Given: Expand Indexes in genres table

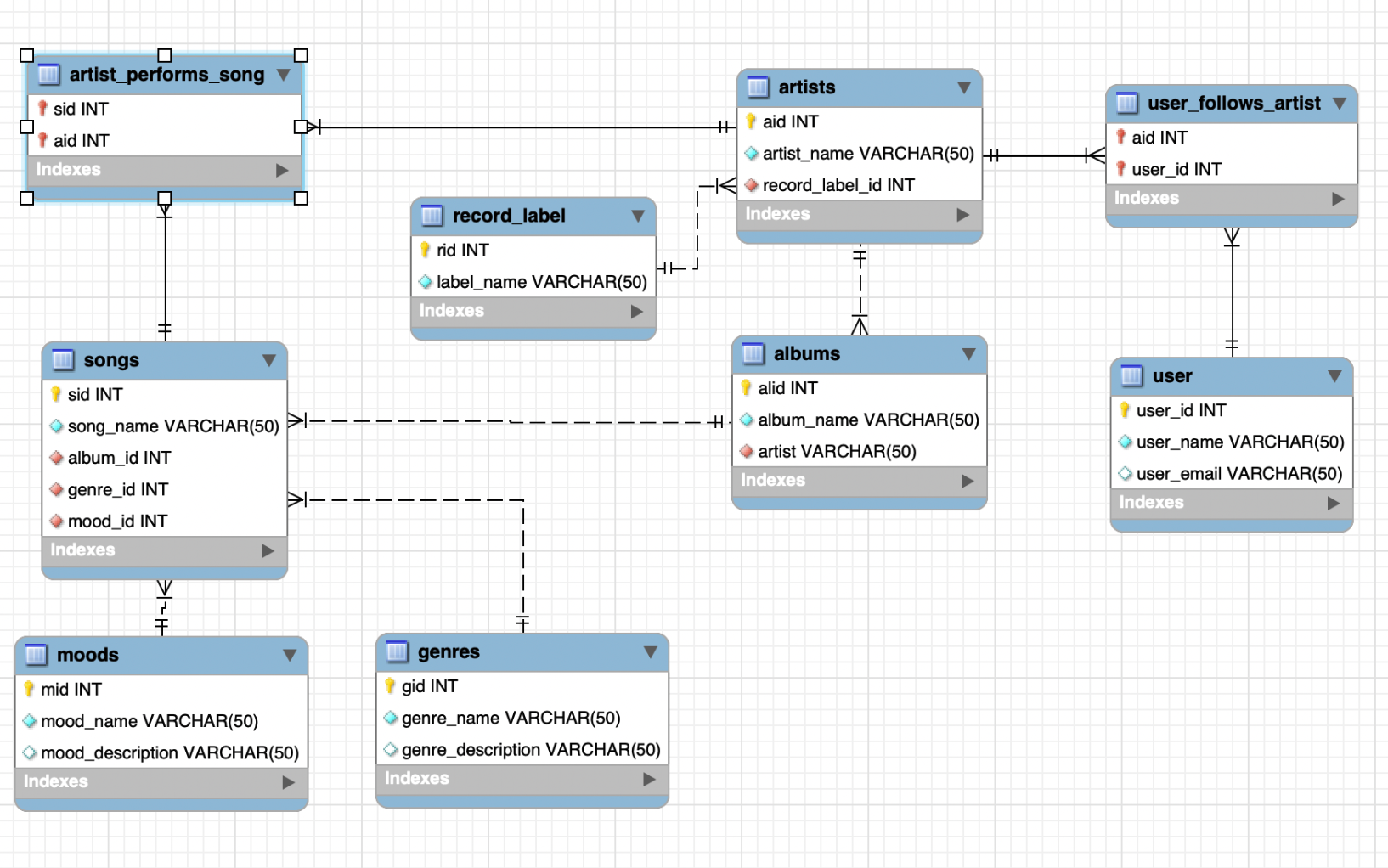Looking at the screenshot, I should coord(650,779).
